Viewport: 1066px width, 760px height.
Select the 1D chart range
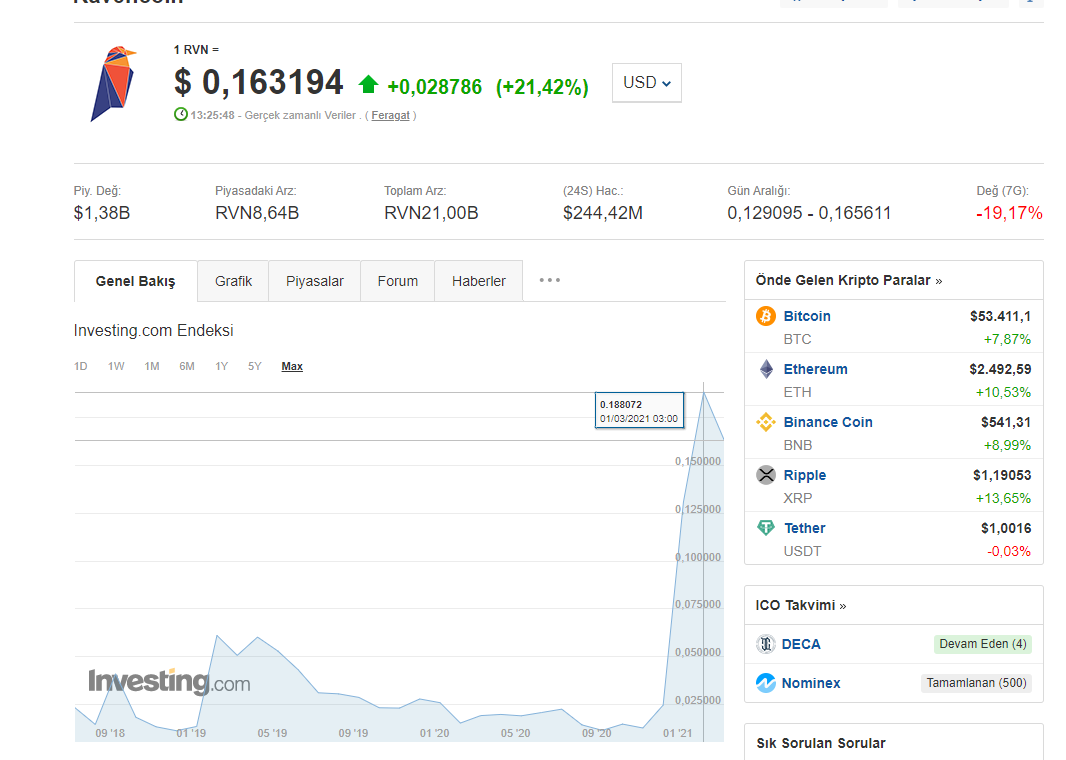pos(80,366)
